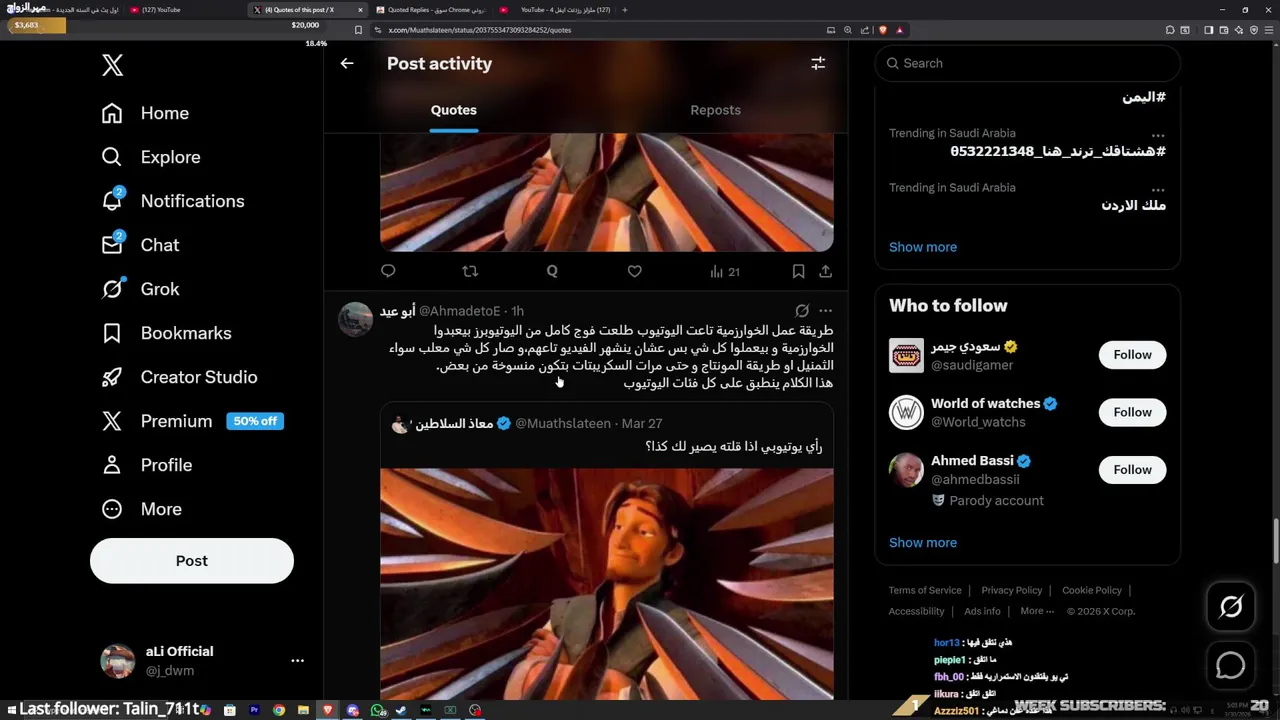Image resolution: width=1280 pixels, height=720 pixels.
Task: Open the Flynn Rider knives image
Action: pyautogui.click(x=607, y=584)
